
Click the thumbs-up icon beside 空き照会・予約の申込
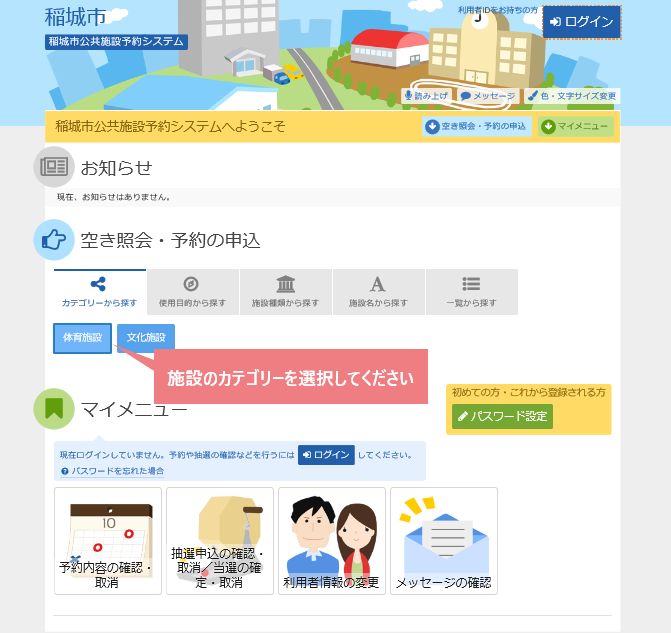[54, 240]
